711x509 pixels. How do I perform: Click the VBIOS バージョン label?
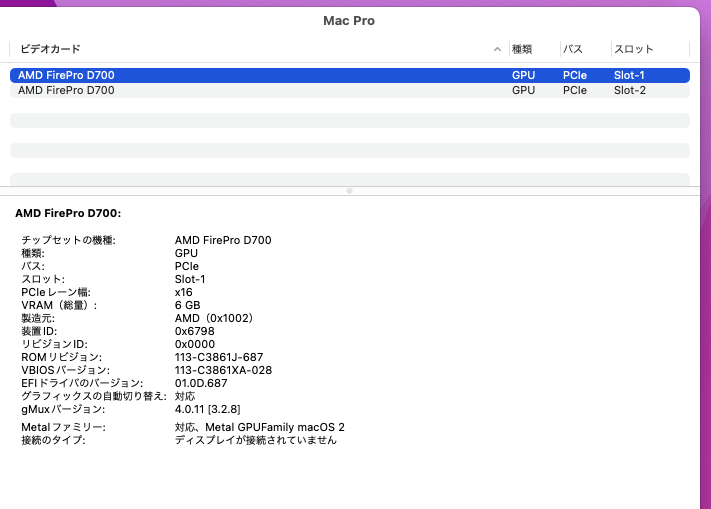point(65,370)
